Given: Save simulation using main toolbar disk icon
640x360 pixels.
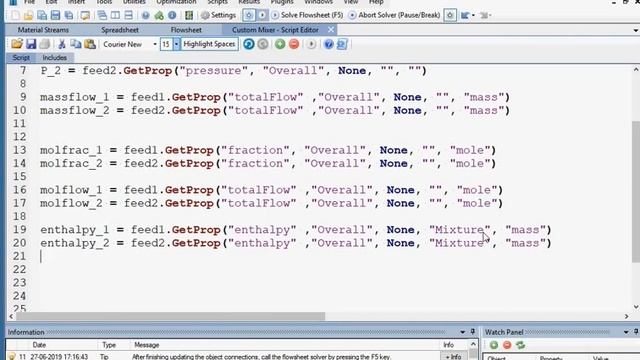Looking at the screenshot, I should pyautogui.click(x=56, y=16).
